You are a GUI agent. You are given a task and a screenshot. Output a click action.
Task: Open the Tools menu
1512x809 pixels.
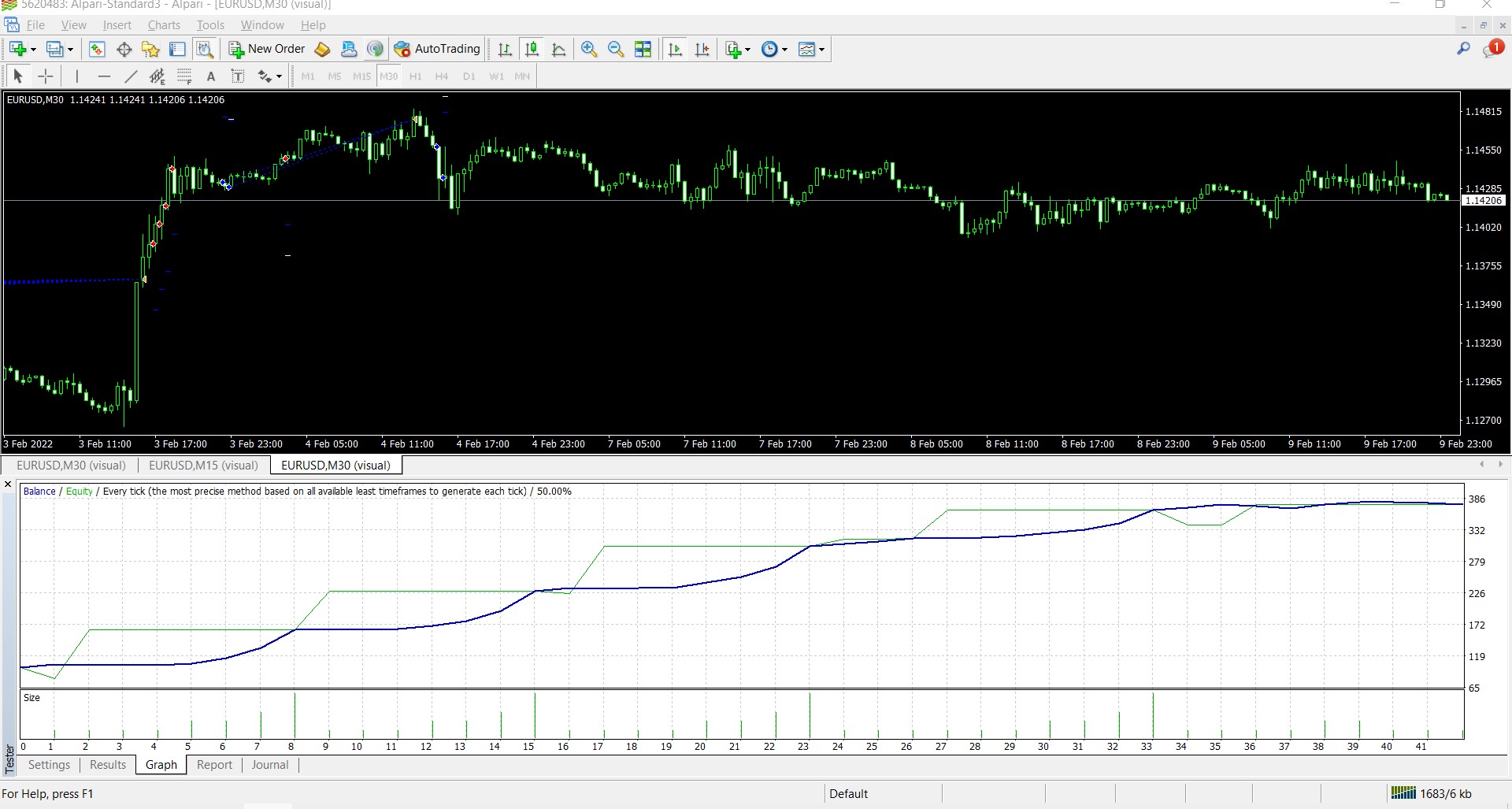[210, 25]
